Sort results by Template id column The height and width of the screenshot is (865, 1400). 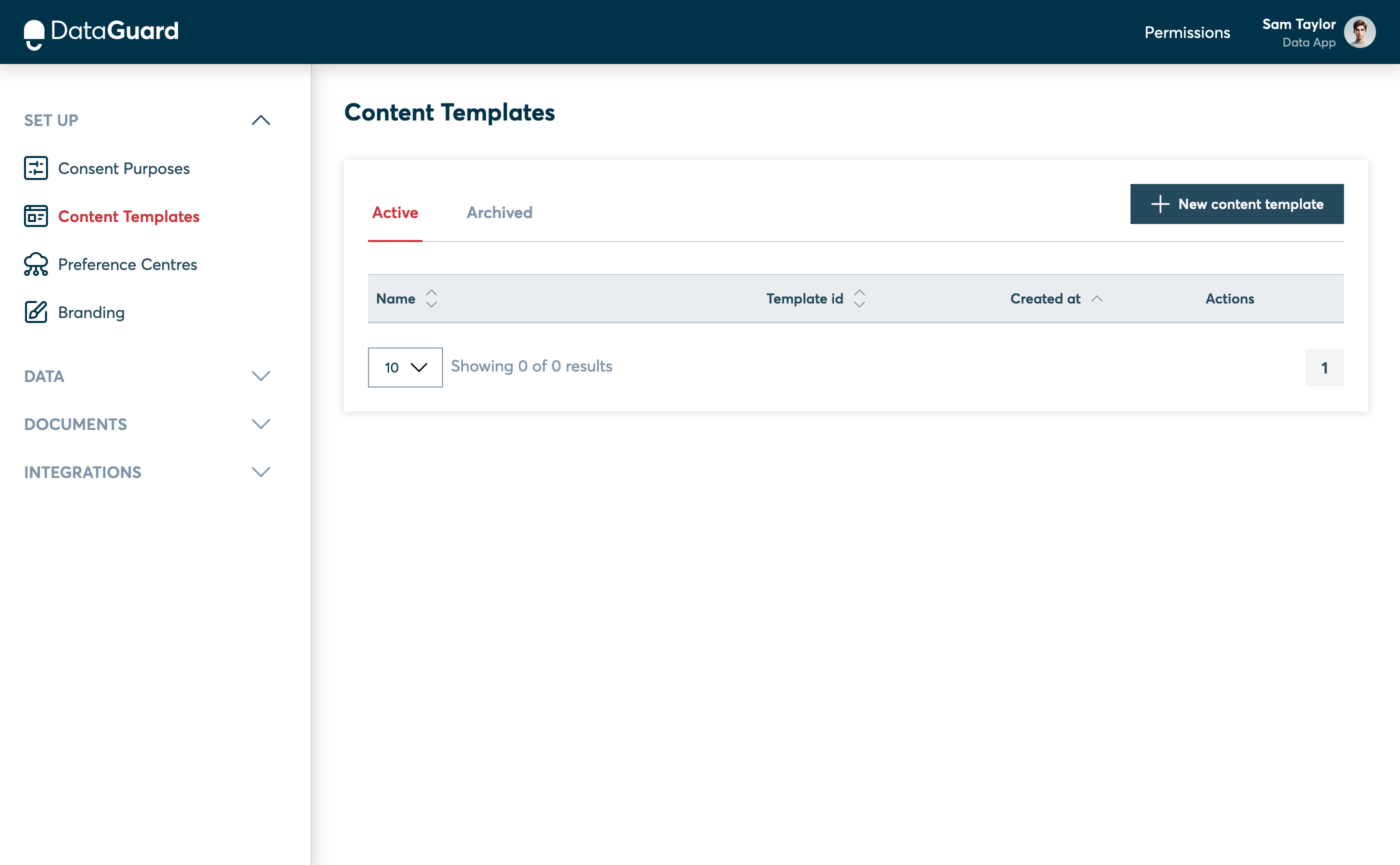[860, 298]
